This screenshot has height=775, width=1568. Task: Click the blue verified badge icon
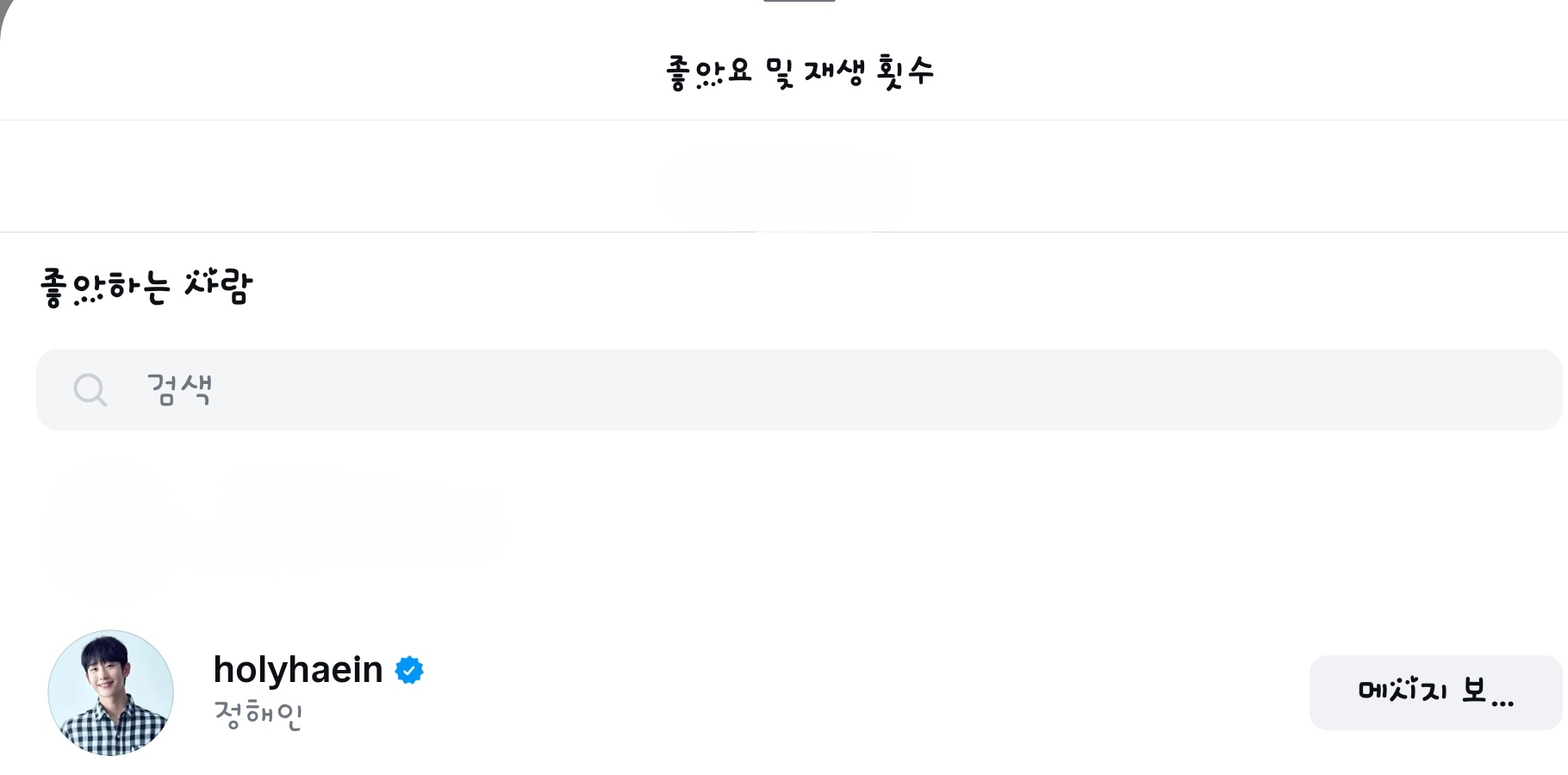coord(409,670)
